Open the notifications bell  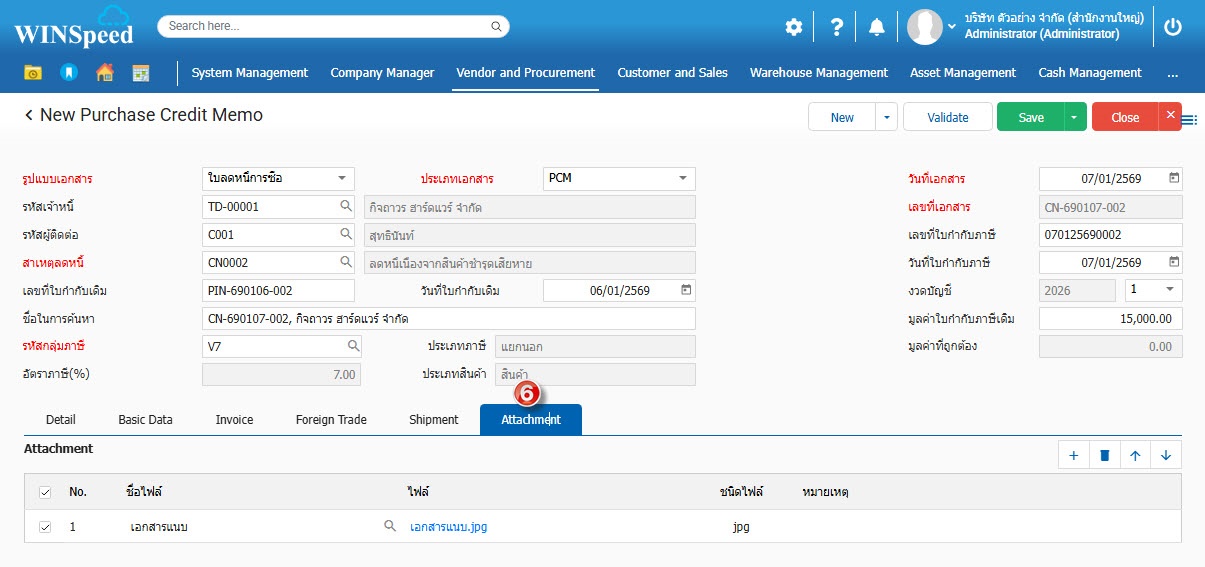(x=877, y=27)
